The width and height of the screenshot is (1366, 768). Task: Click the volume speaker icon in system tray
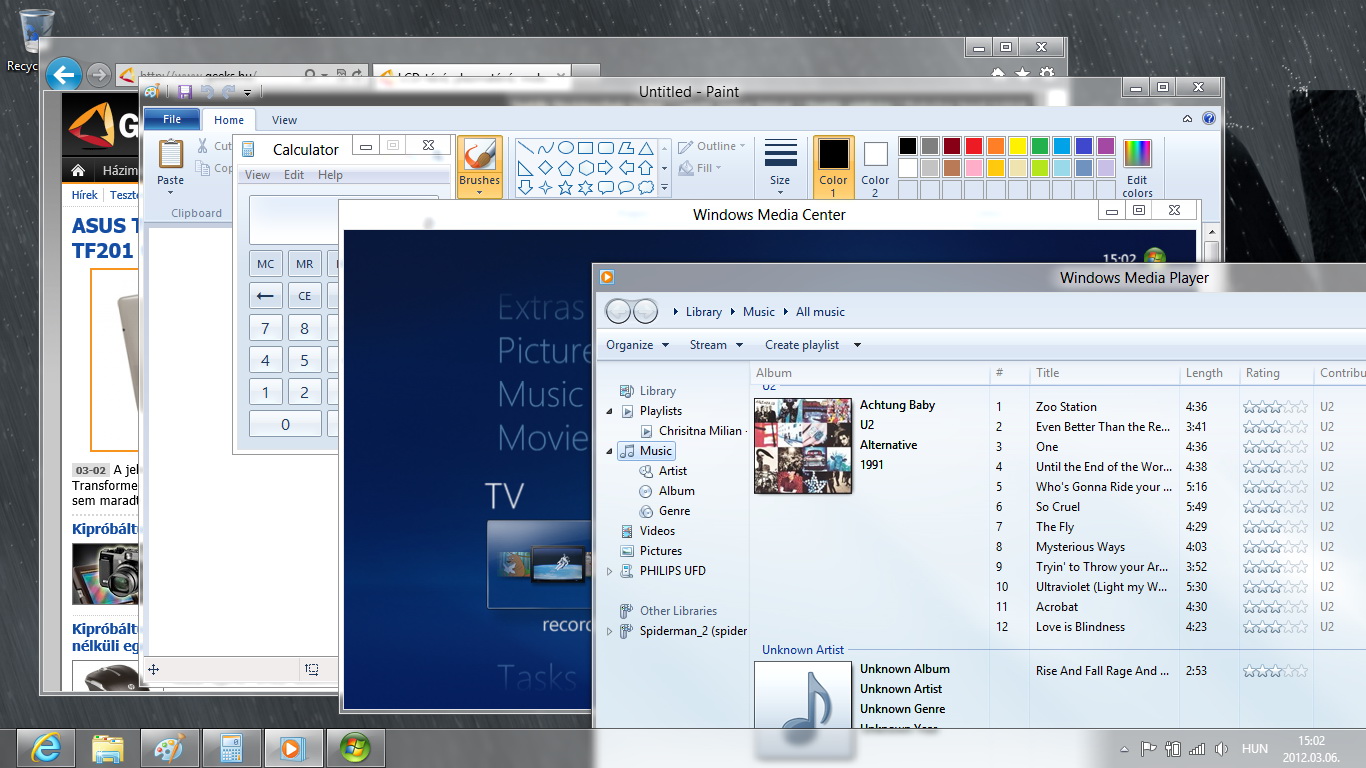[x=1222, y=748]
